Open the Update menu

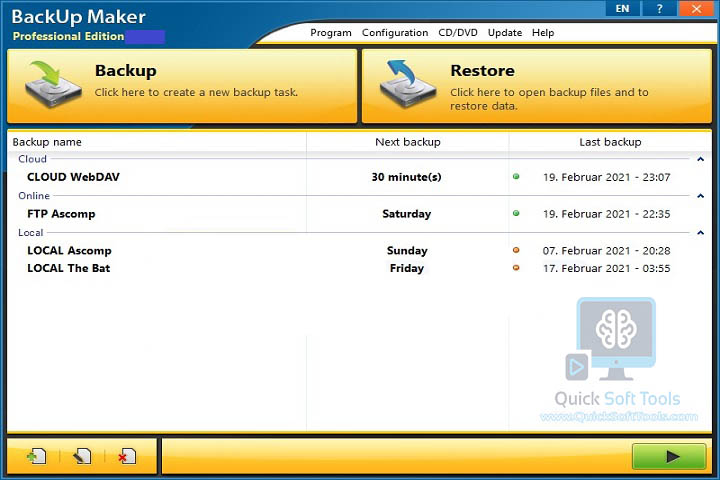click(x=505, y=33)
